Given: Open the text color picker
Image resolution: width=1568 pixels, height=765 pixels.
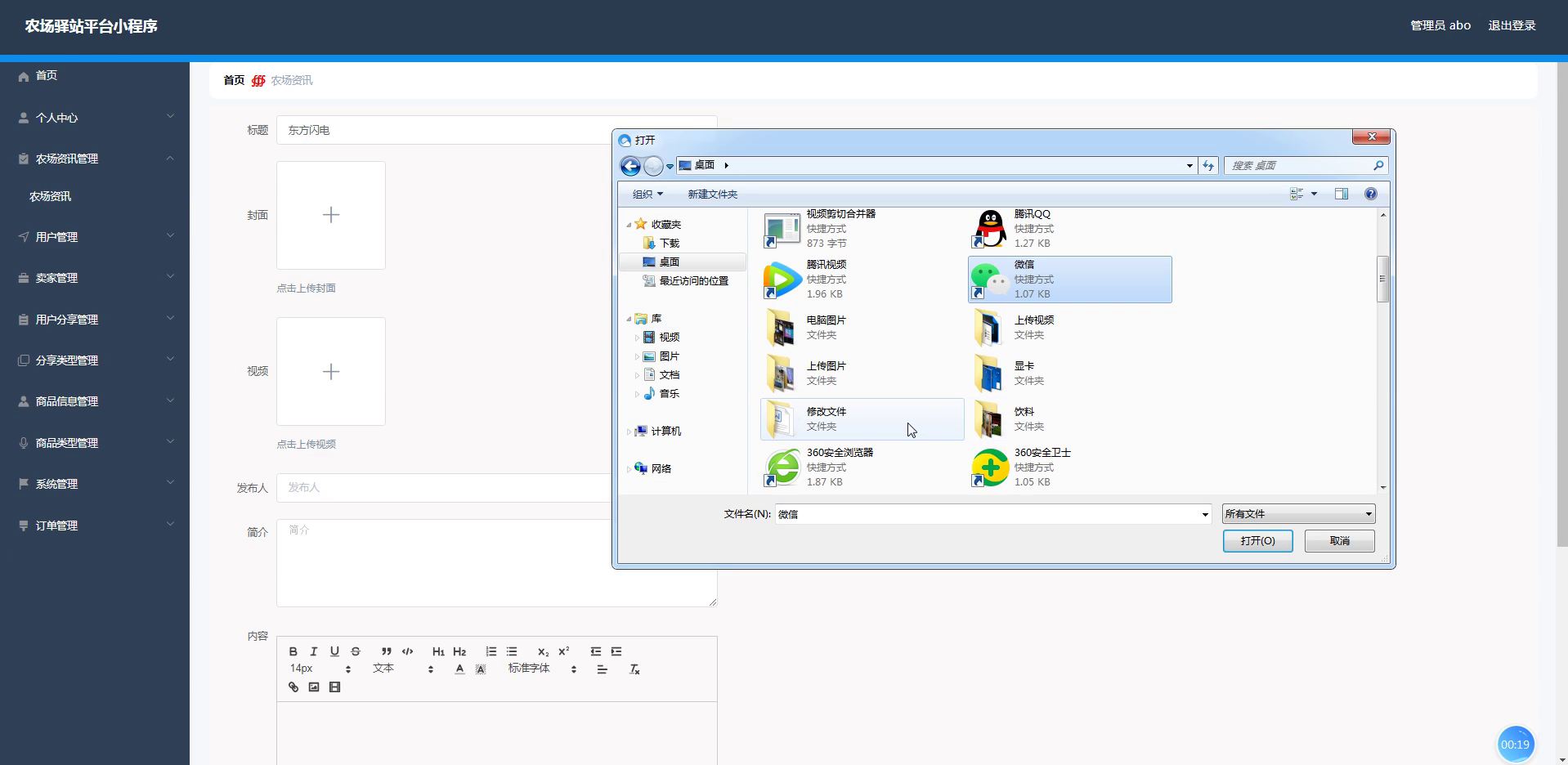Looking at the screenshot, I should (459, 669).
